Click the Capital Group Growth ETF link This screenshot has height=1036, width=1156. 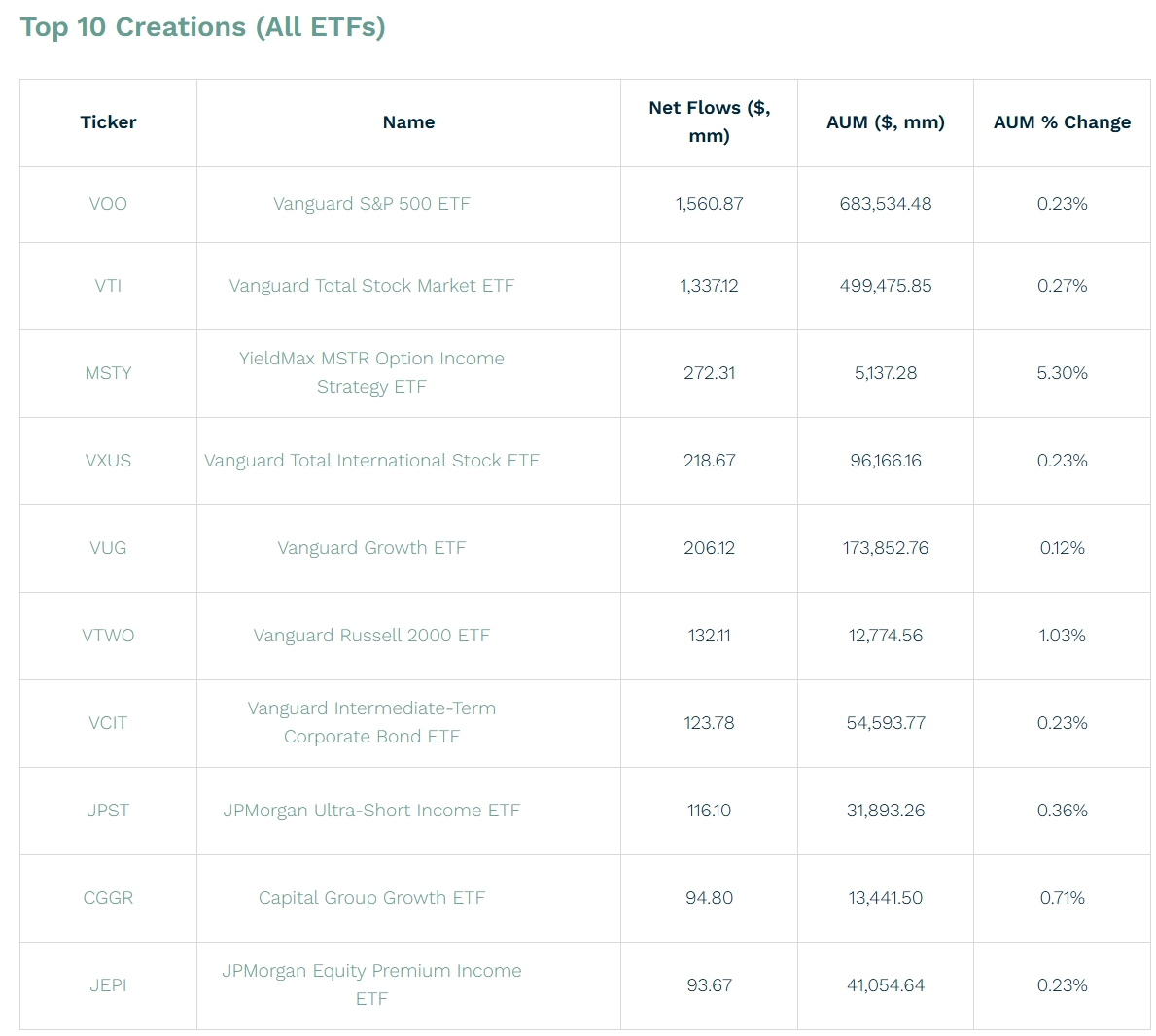(371, 898)
